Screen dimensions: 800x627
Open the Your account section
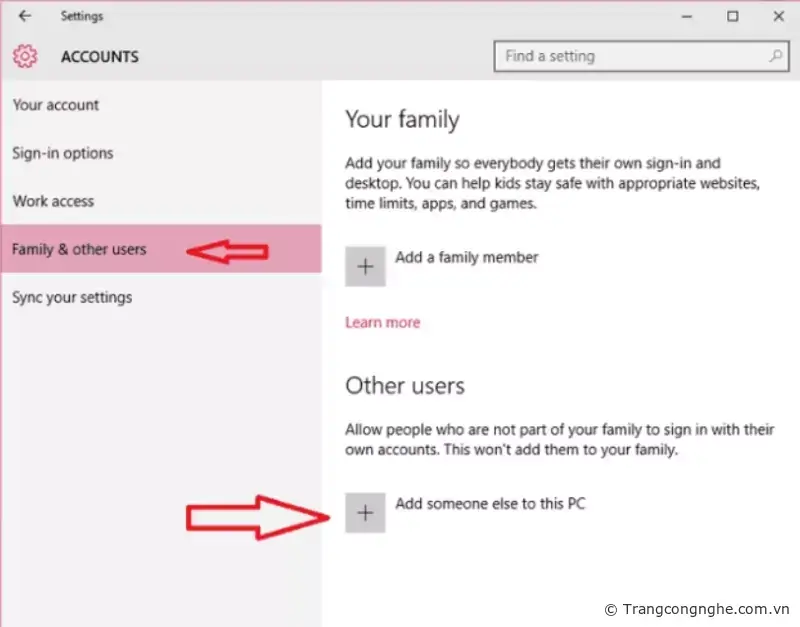tap(56, 105)
